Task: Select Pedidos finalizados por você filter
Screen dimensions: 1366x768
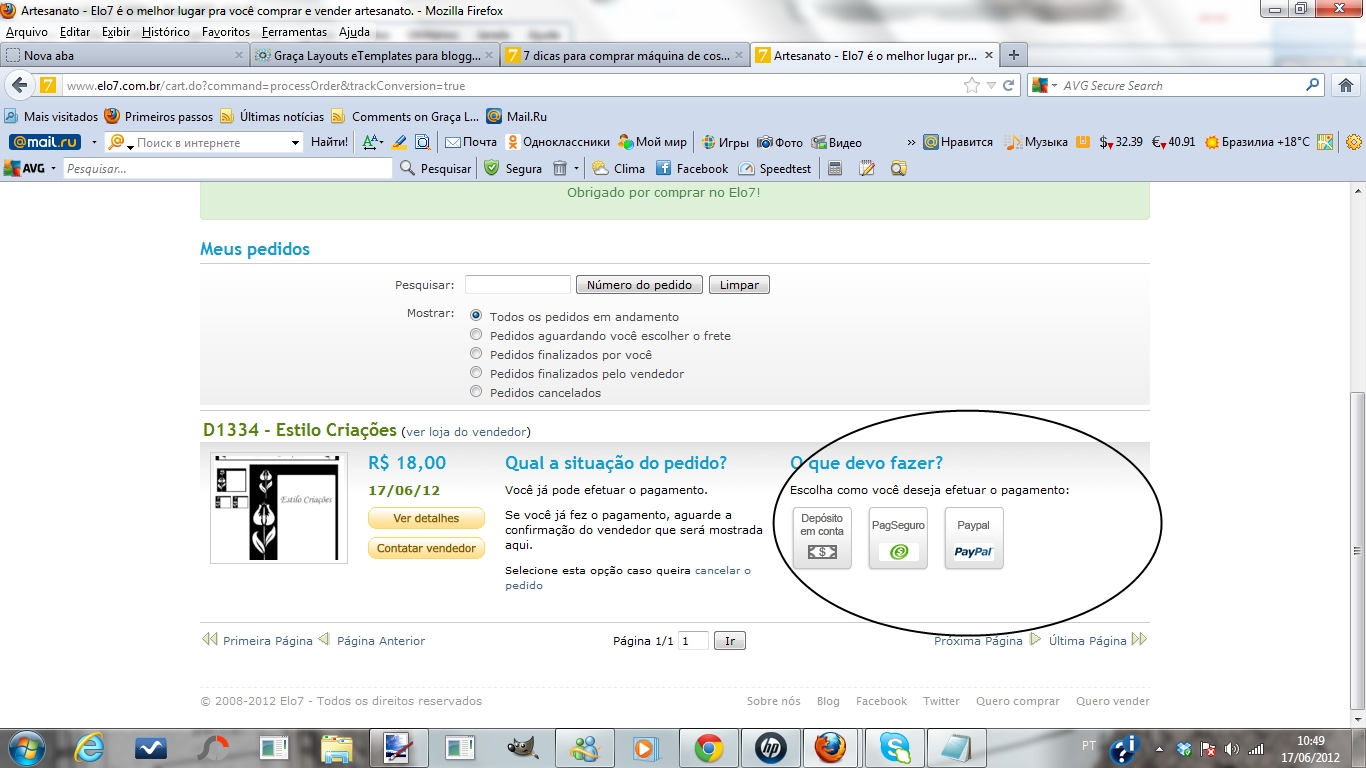Action: point(476,354)
